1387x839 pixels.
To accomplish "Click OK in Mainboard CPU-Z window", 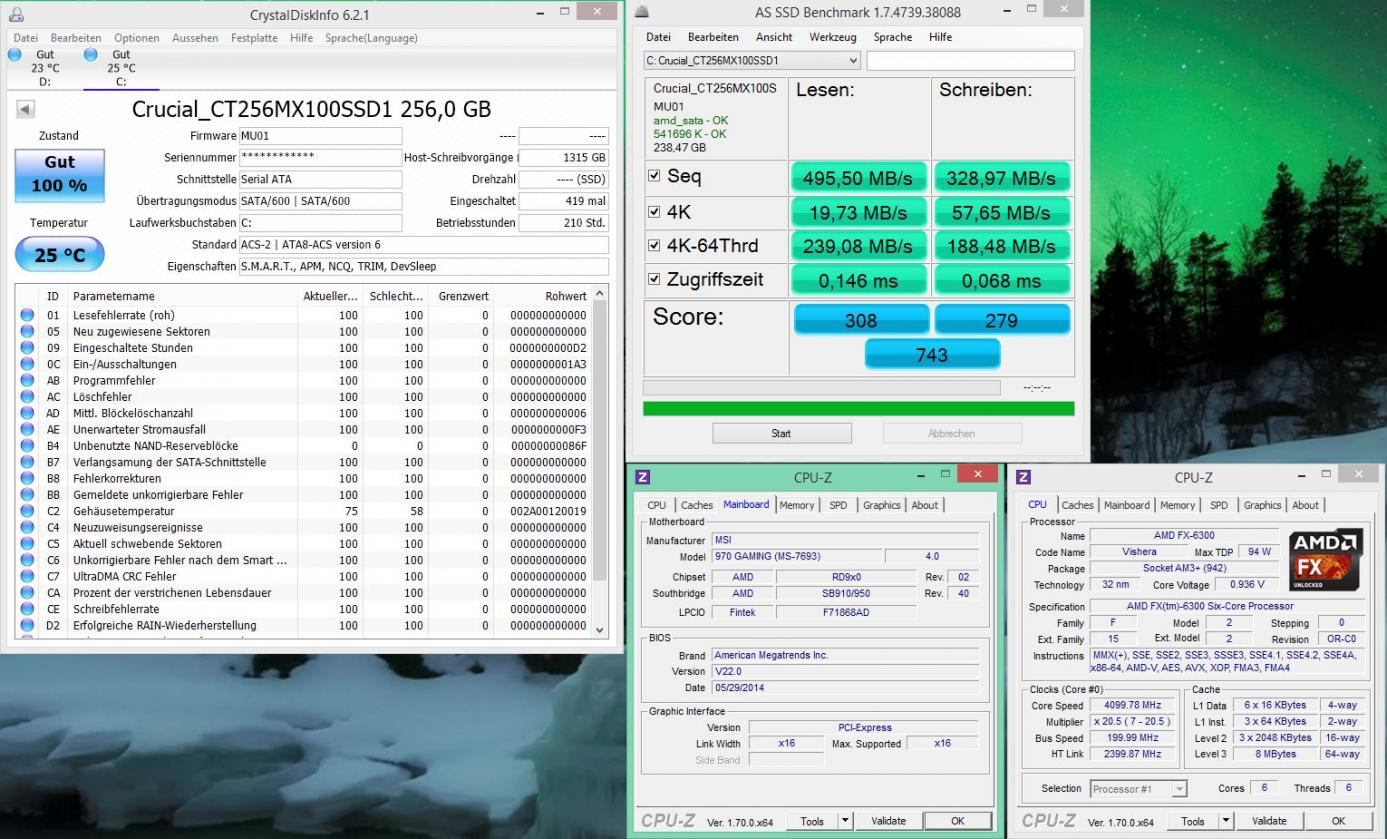I will pos(957,821).
